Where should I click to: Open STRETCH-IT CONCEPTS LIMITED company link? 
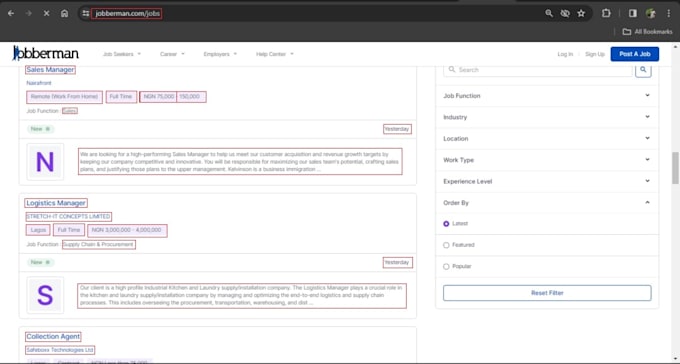tap(69, 216)
